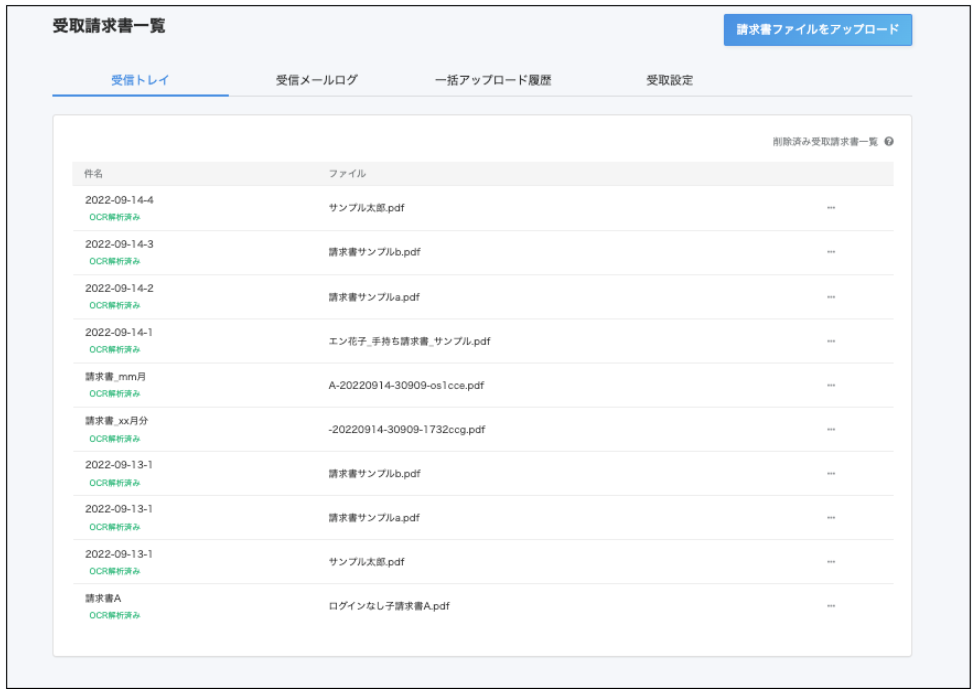Click subject 請求書_xx月分

tap(117, 420)
